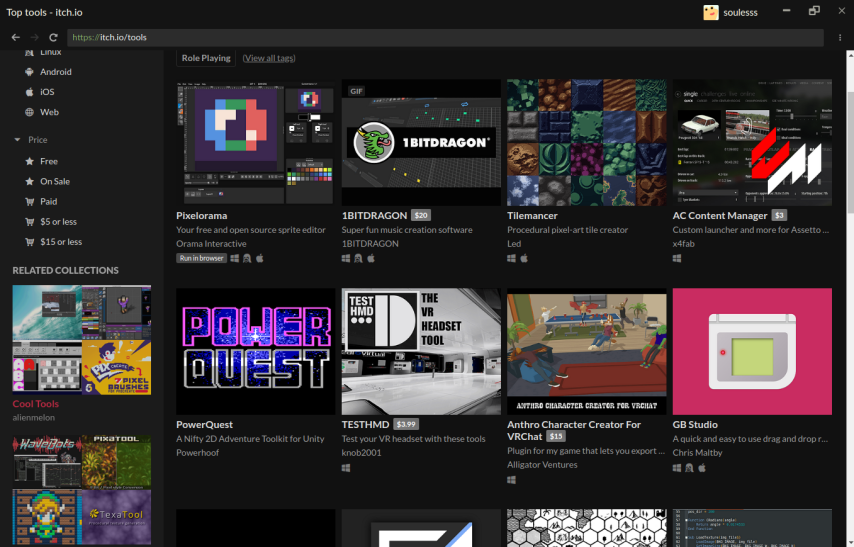
Task: Click the 1BITDRAGON GIF thumbnail
Action: (x=421, y=143)
